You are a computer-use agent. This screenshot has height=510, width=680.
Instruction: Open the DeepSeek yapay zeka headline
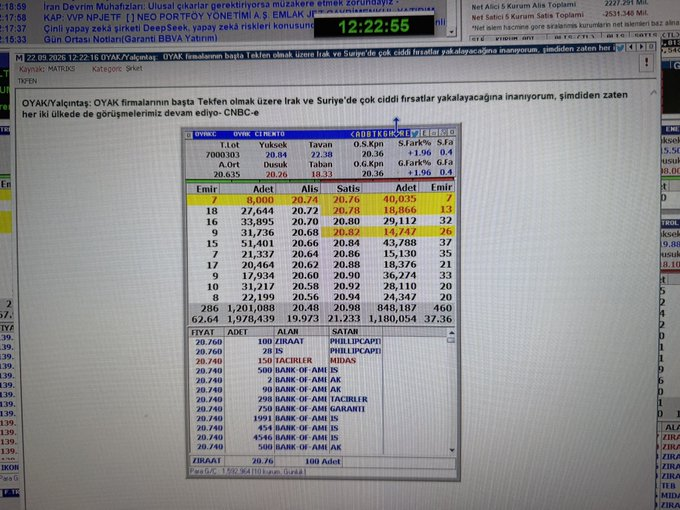point(178,28)
